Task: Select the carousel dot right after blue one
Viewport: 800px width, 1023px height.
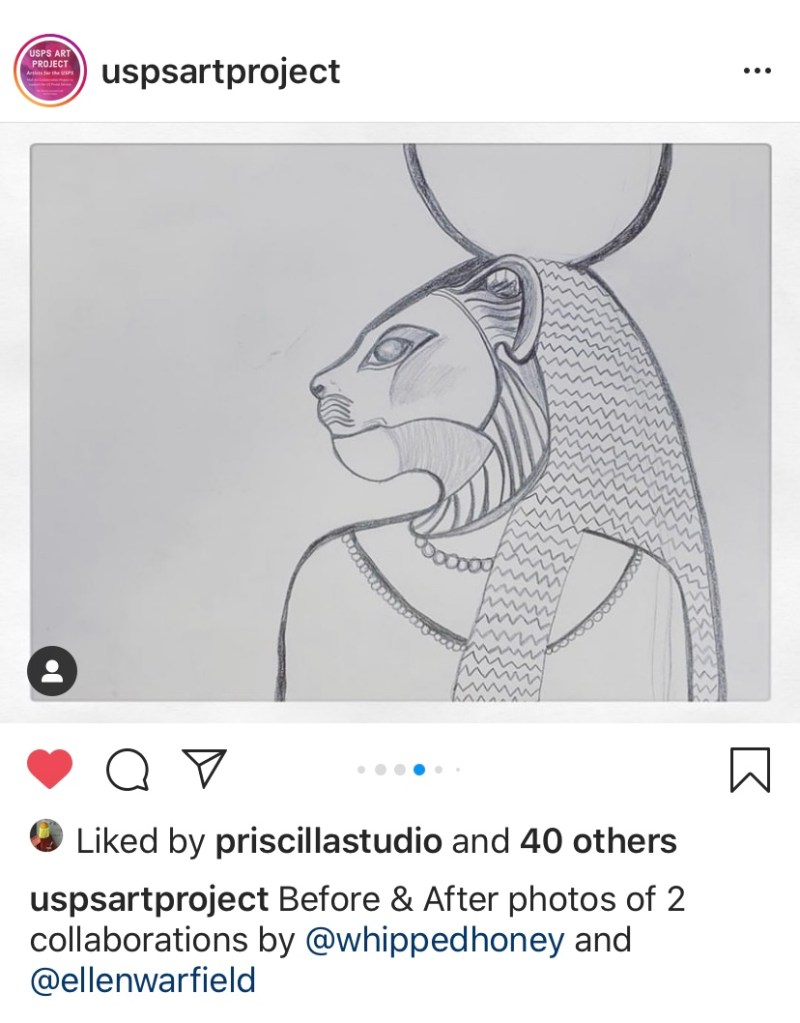Action: point(439,769)
